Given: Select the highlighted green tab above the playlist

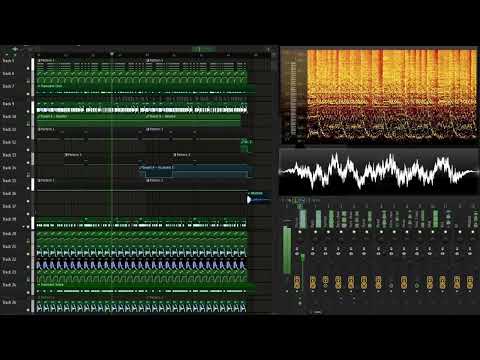Looking at the screenshot, I should click(x=204, y=49).
